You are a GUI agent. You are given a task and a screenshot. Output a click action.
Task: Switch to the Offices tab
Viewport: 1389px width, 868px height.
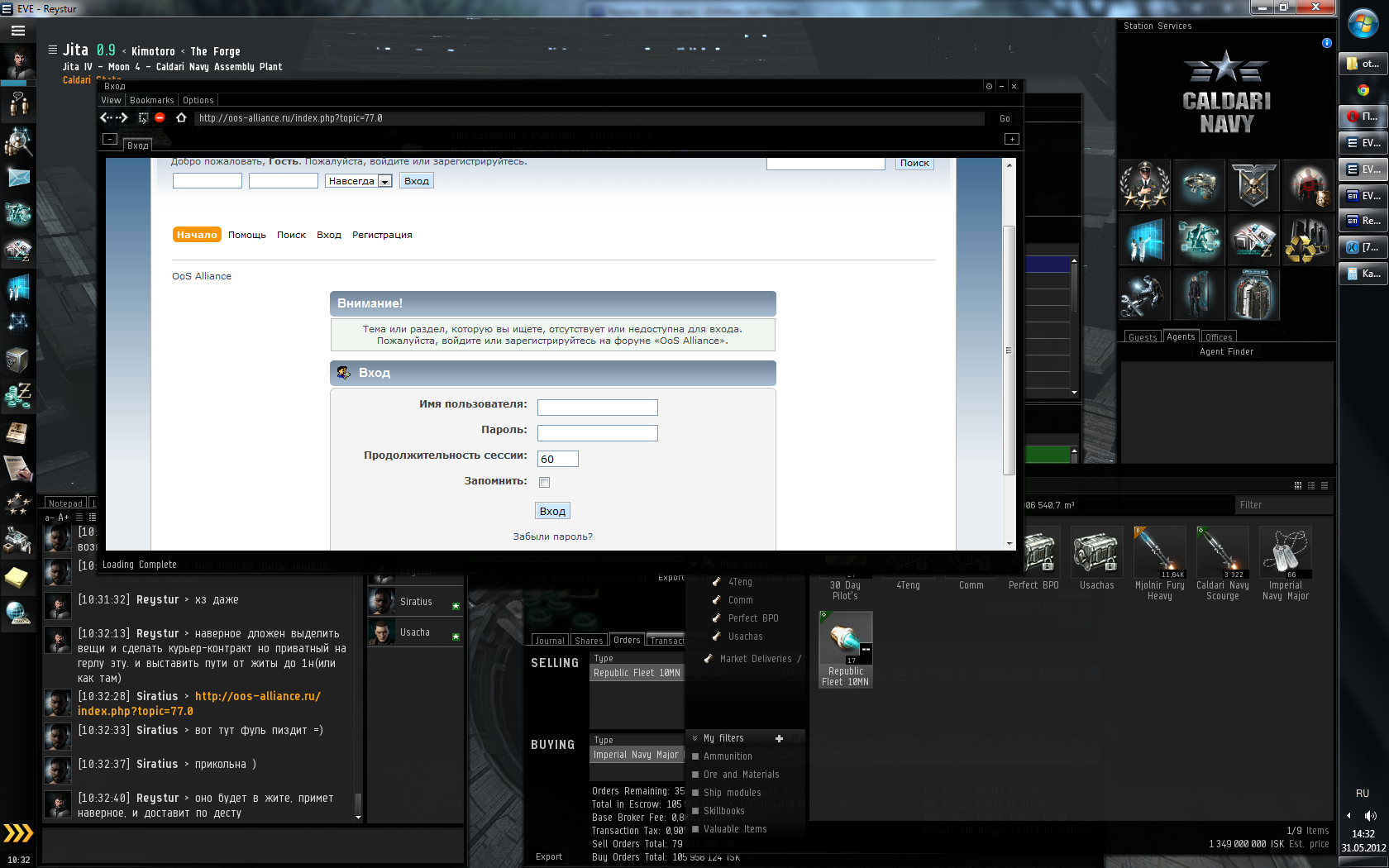tap(1218, 337)
